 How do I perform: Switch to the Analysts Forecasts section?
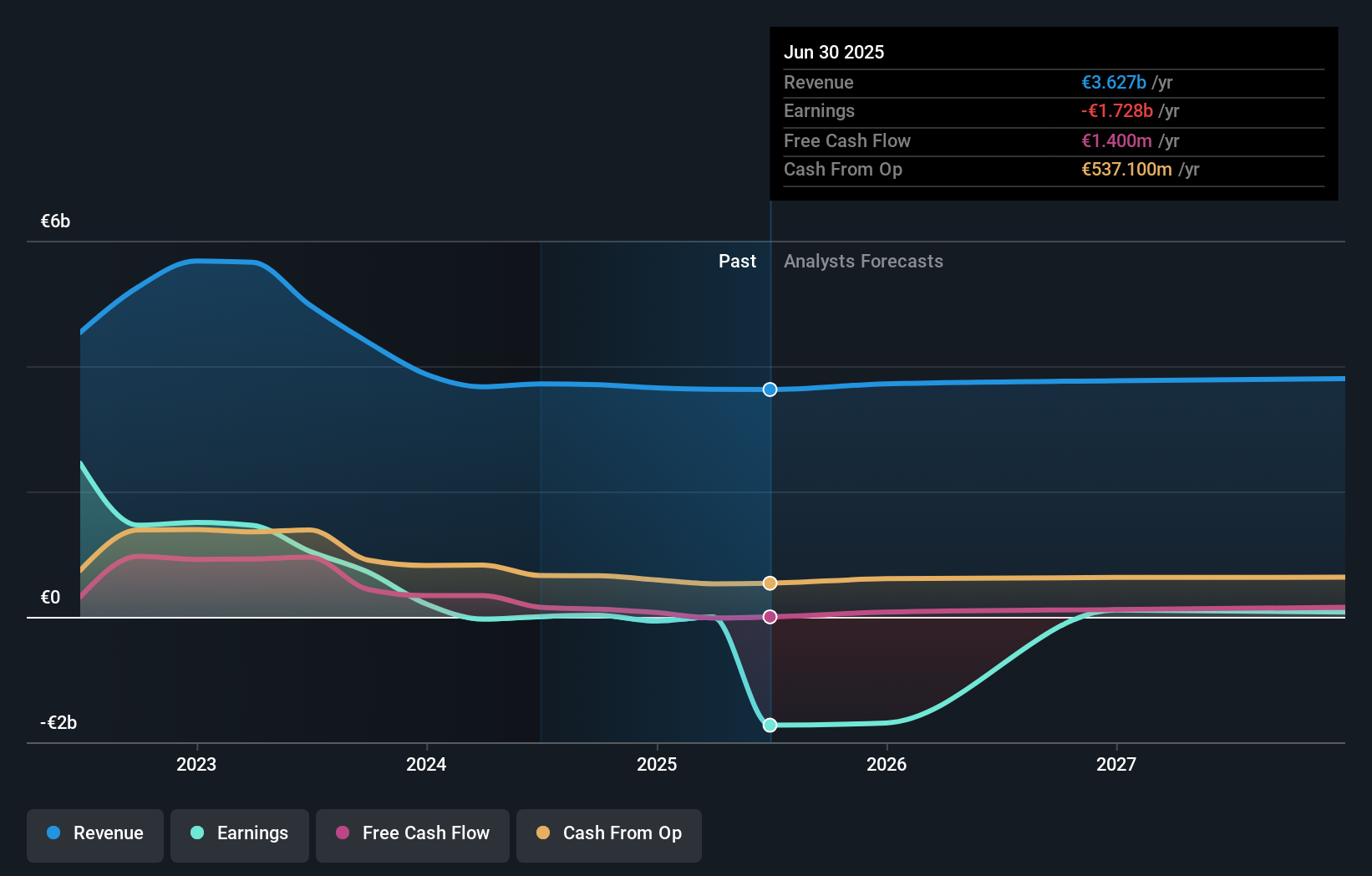(863, 261)
